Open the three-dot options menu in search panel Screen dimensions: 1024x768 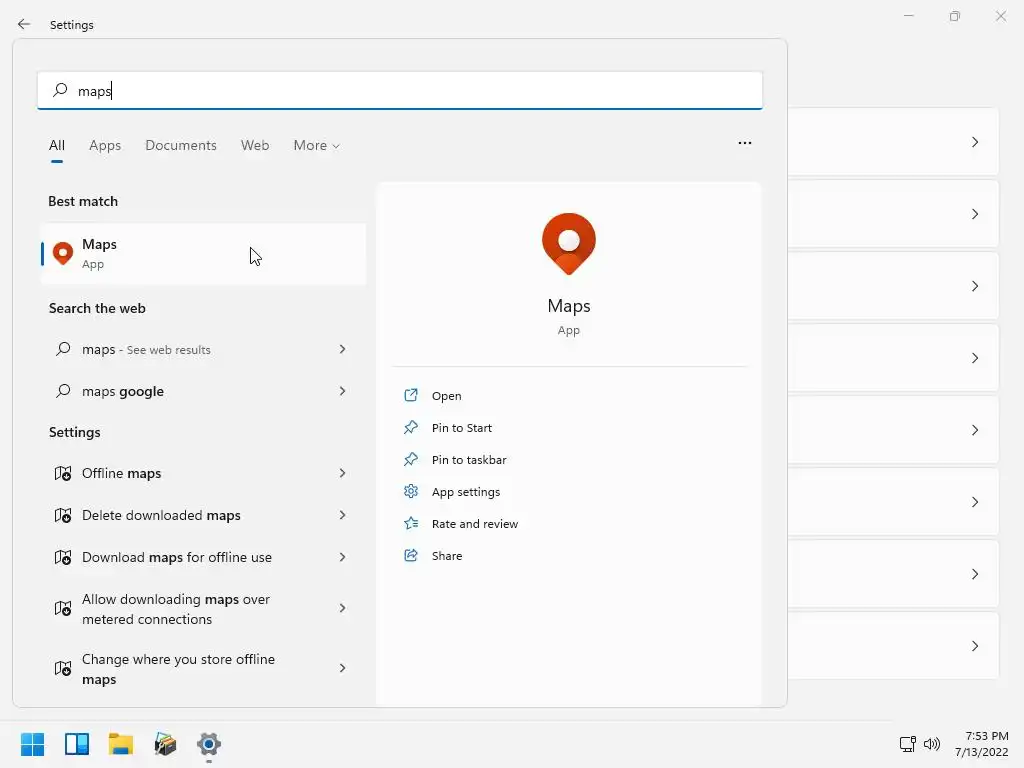(x=744, y=143)
